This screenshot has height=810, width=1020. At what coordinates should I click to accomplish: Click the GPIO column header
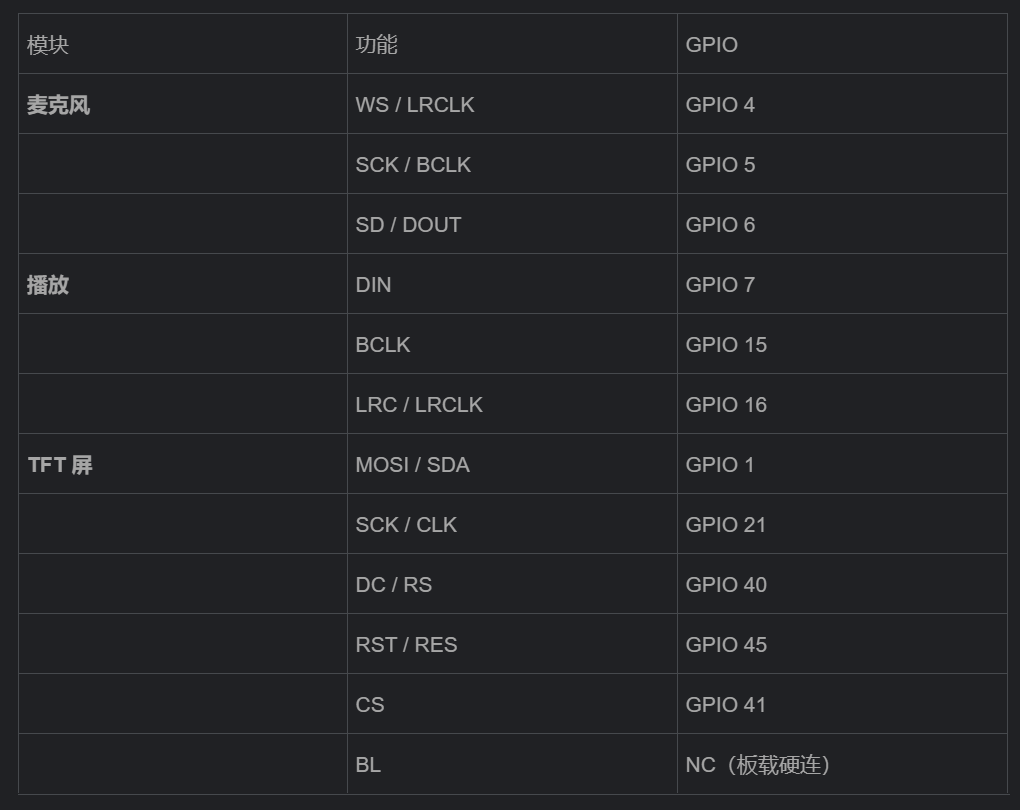point(842,44)
